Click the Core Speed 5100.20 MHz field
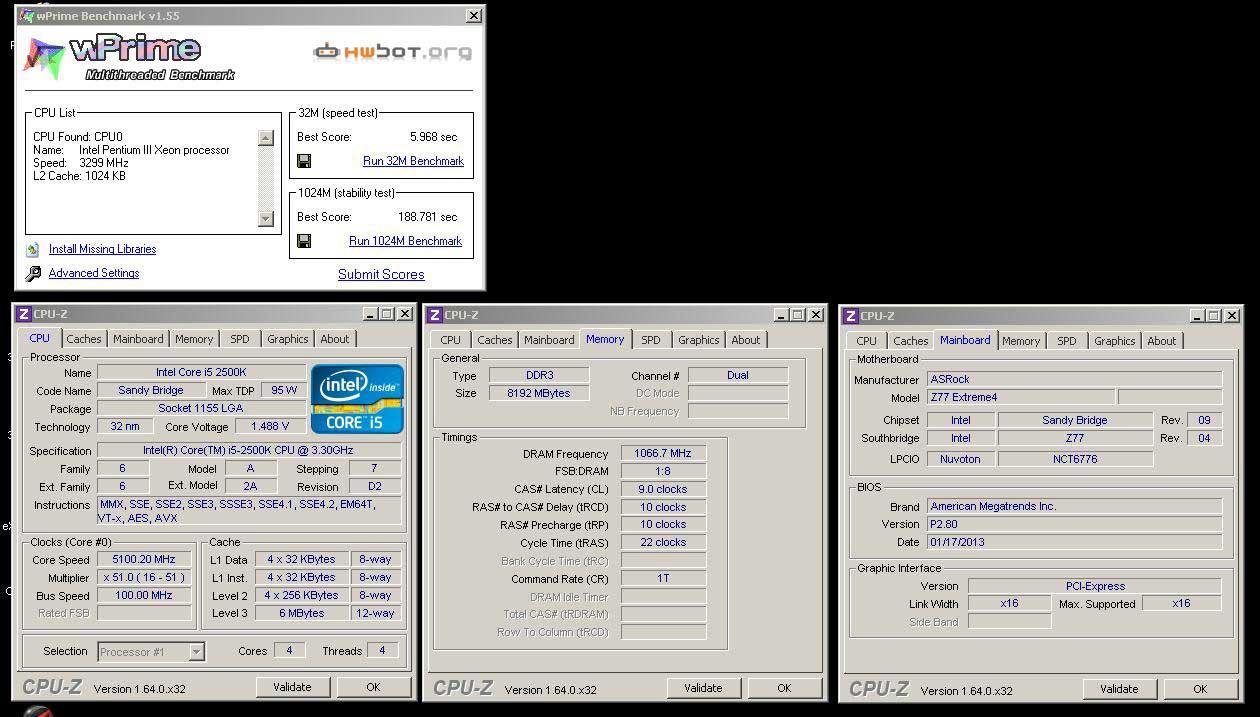This screenshot has width=1260, height=717. click(144, 560)
